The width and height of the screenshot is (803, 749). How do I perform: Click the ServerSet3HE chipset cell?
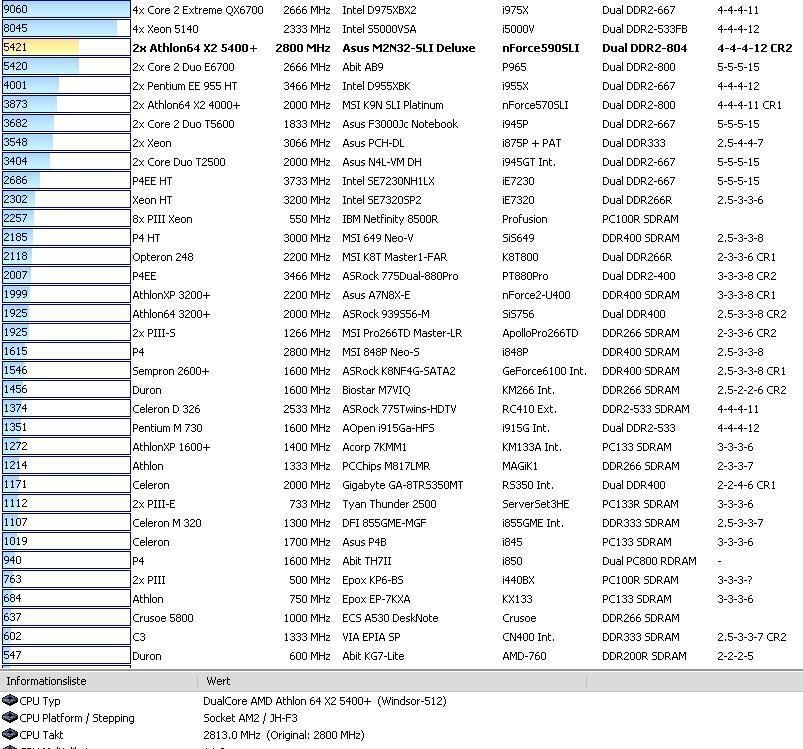535,504
